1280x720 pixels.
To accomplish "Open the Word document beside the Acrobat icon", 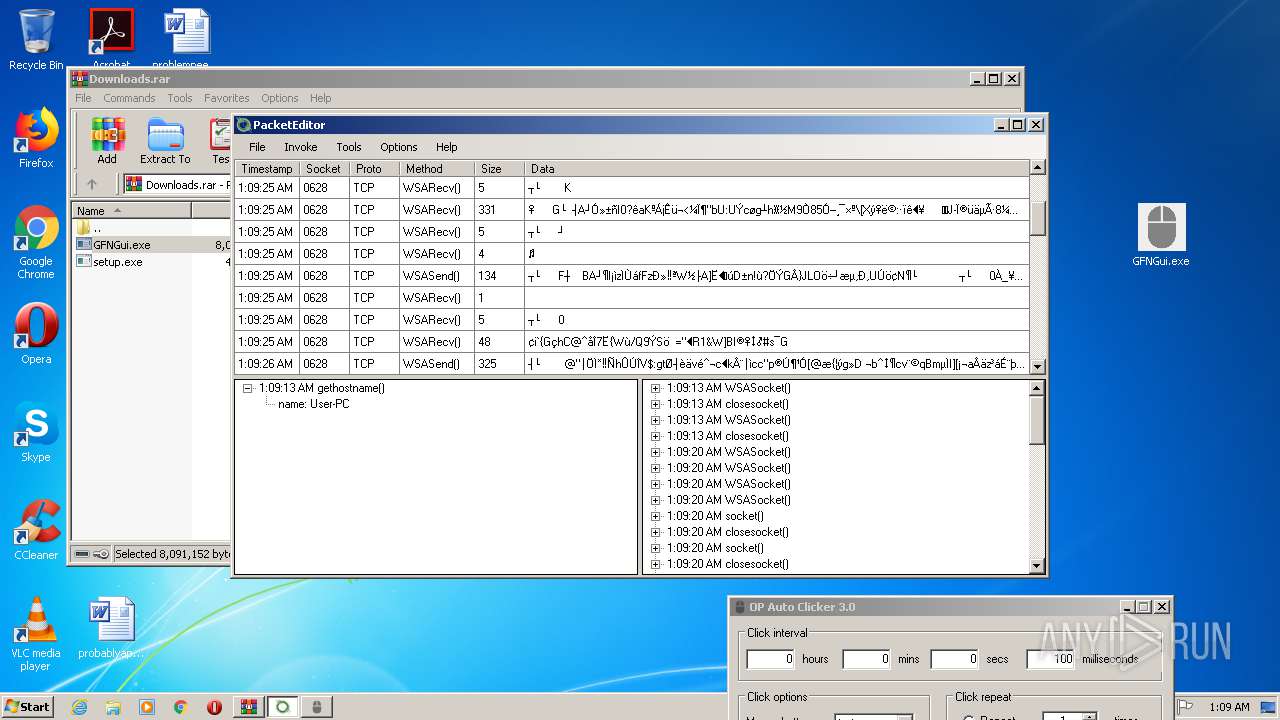I will (187, 38).
